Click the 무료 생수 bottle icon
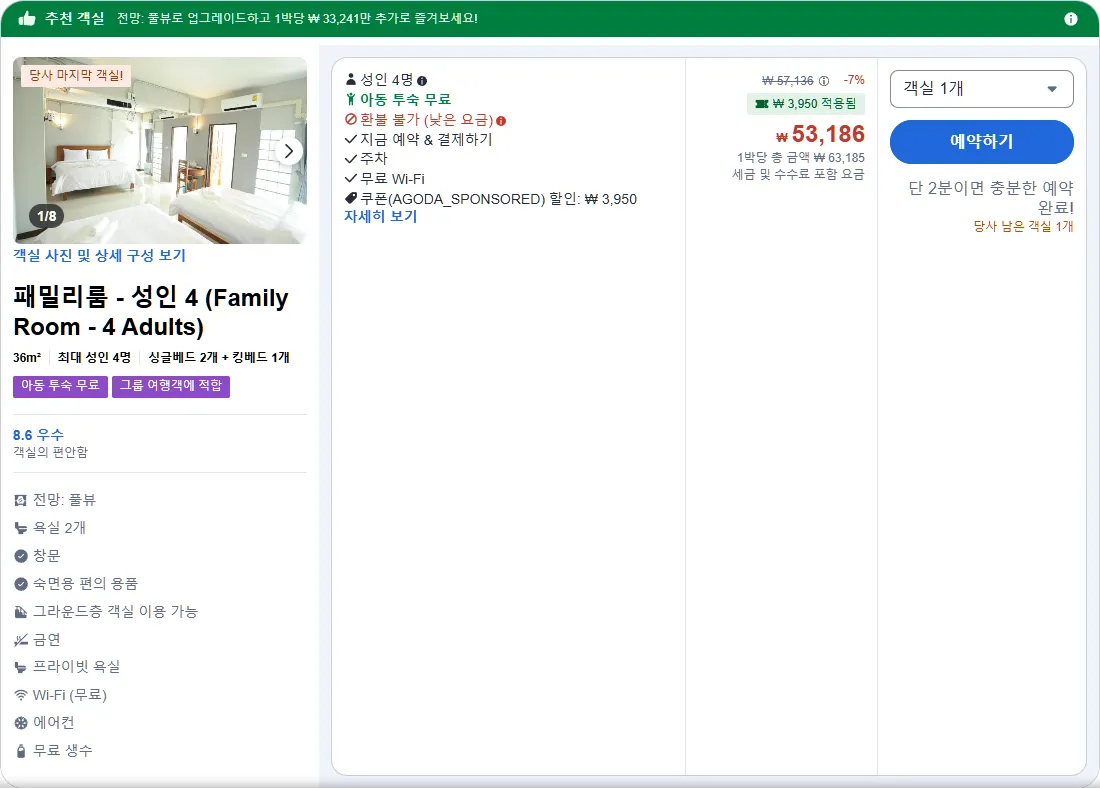The height and width of the screenshot is (789, 1100). pos(20,751)
